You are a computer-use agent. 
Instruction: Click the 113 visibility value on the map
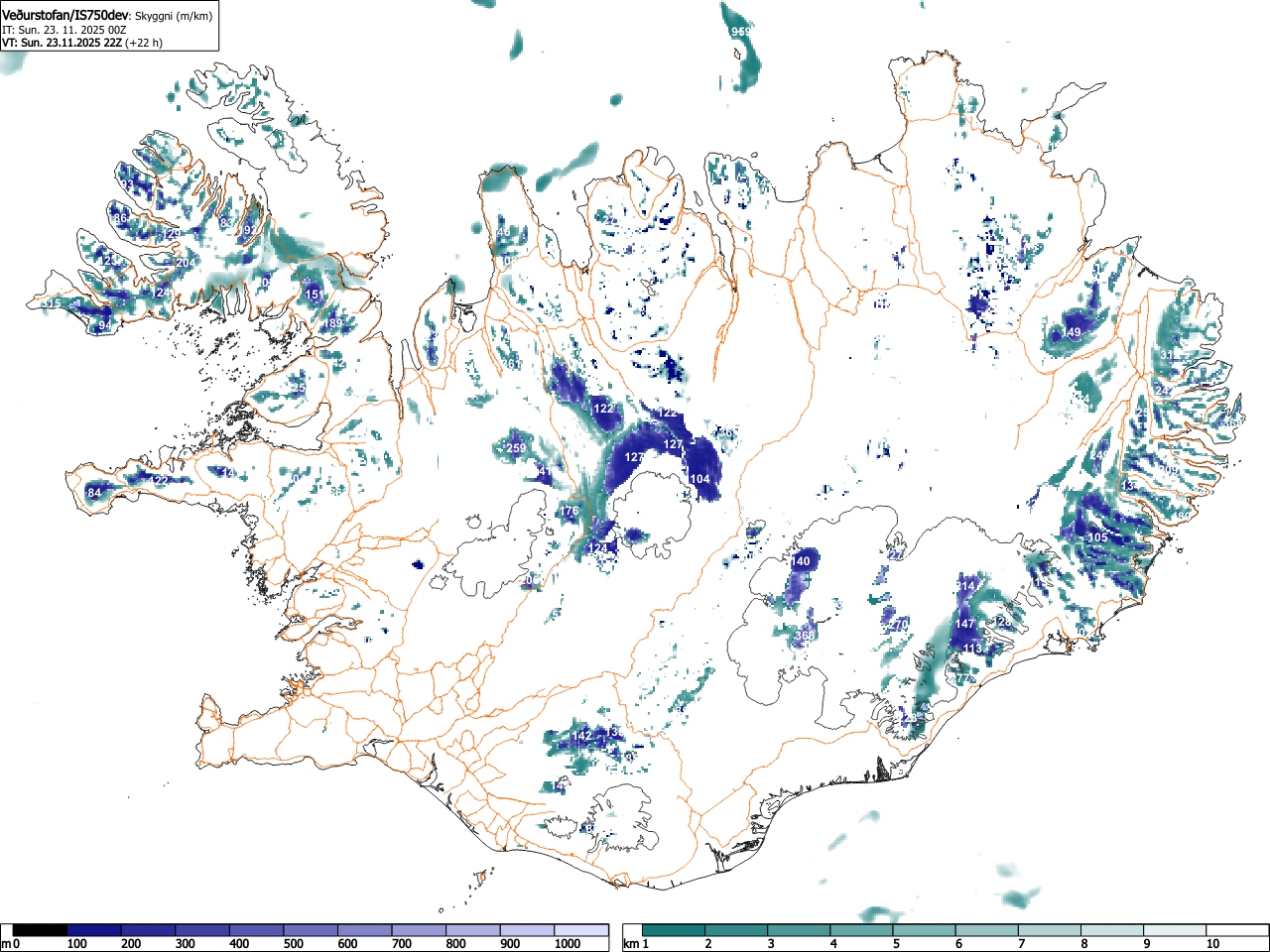click(x=973, y=650)
